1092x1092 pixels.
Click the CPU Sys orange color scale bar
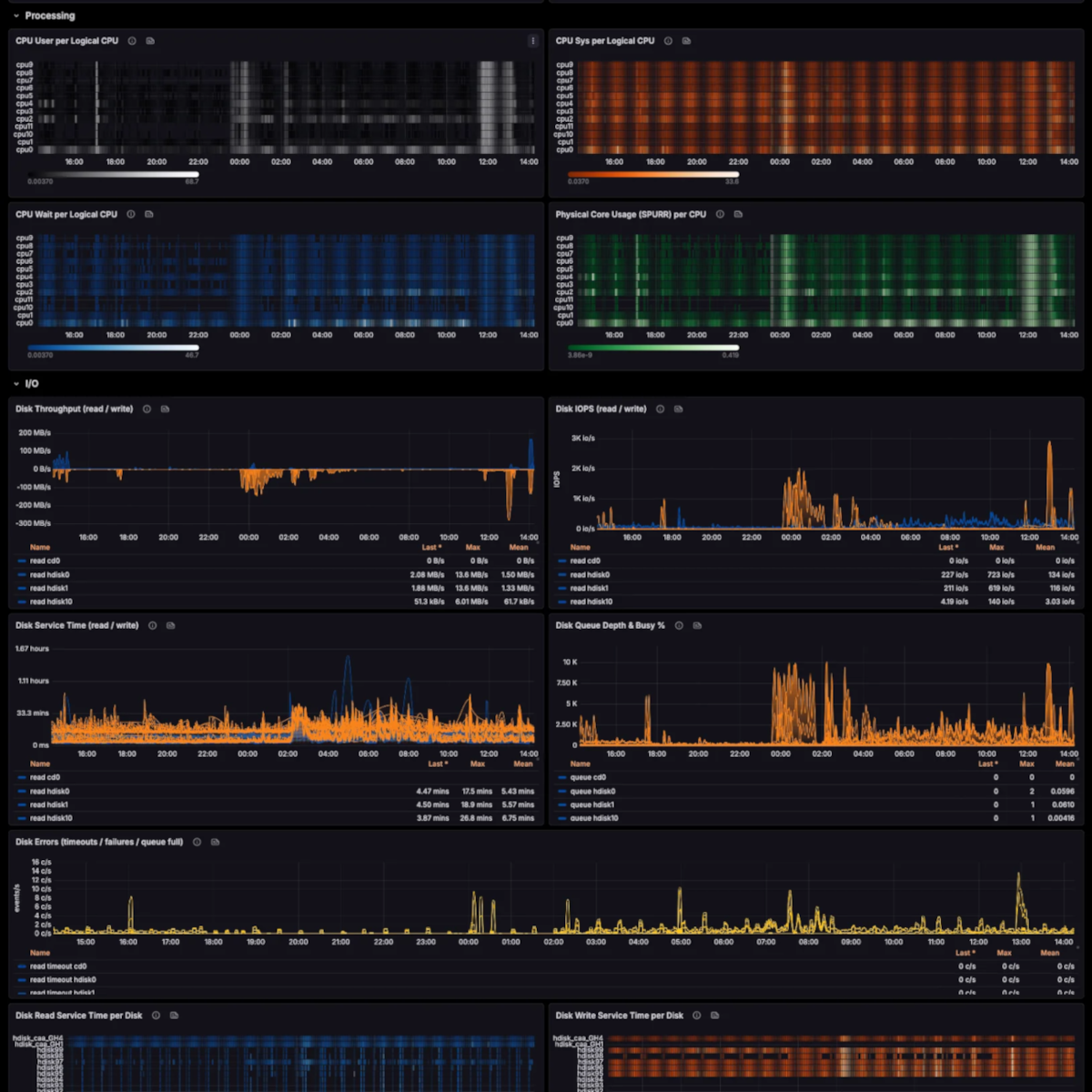tap(653, 174)
